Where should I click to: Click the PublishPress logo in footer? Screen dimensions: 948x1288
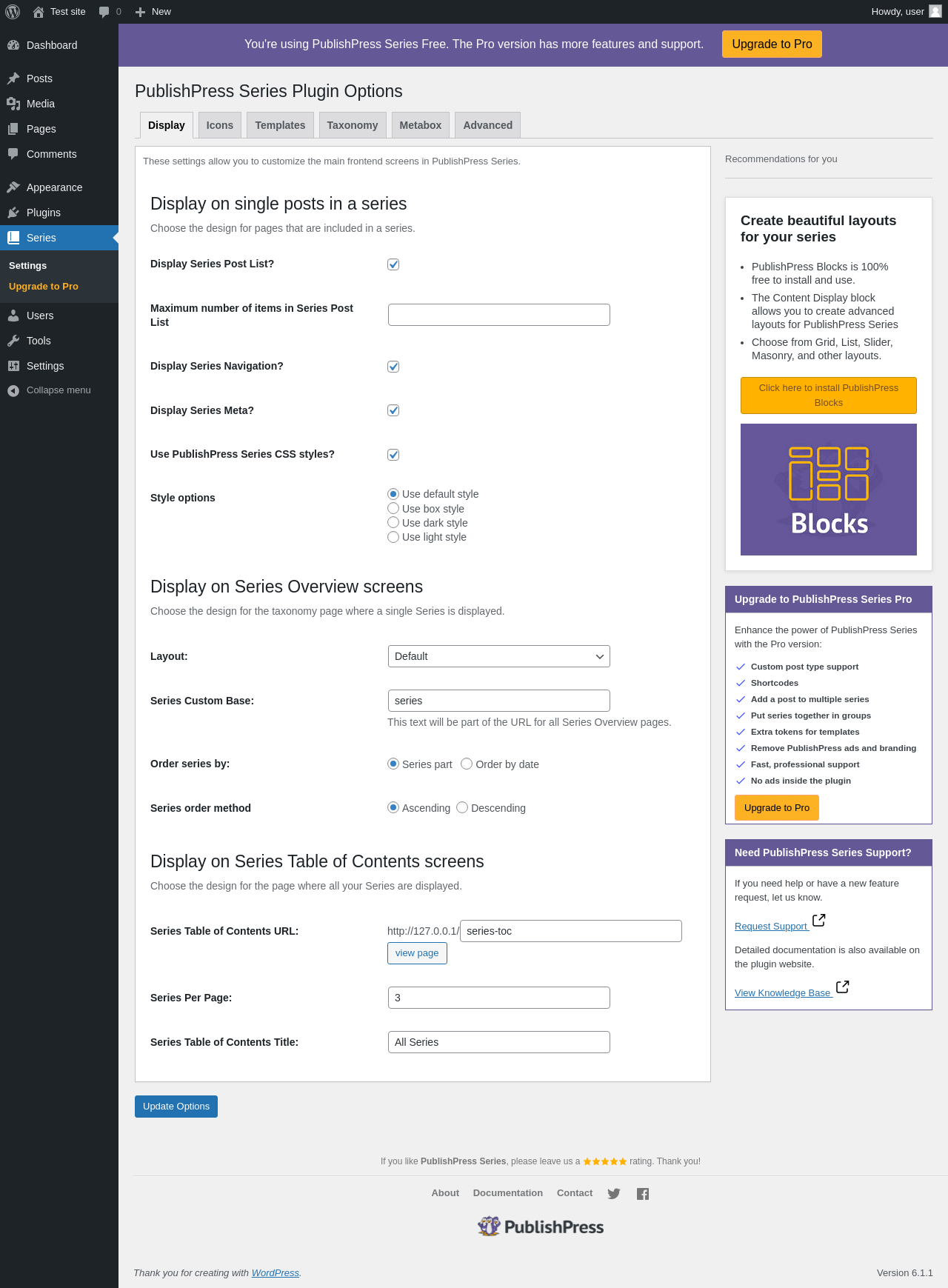tap(541, 1227)
